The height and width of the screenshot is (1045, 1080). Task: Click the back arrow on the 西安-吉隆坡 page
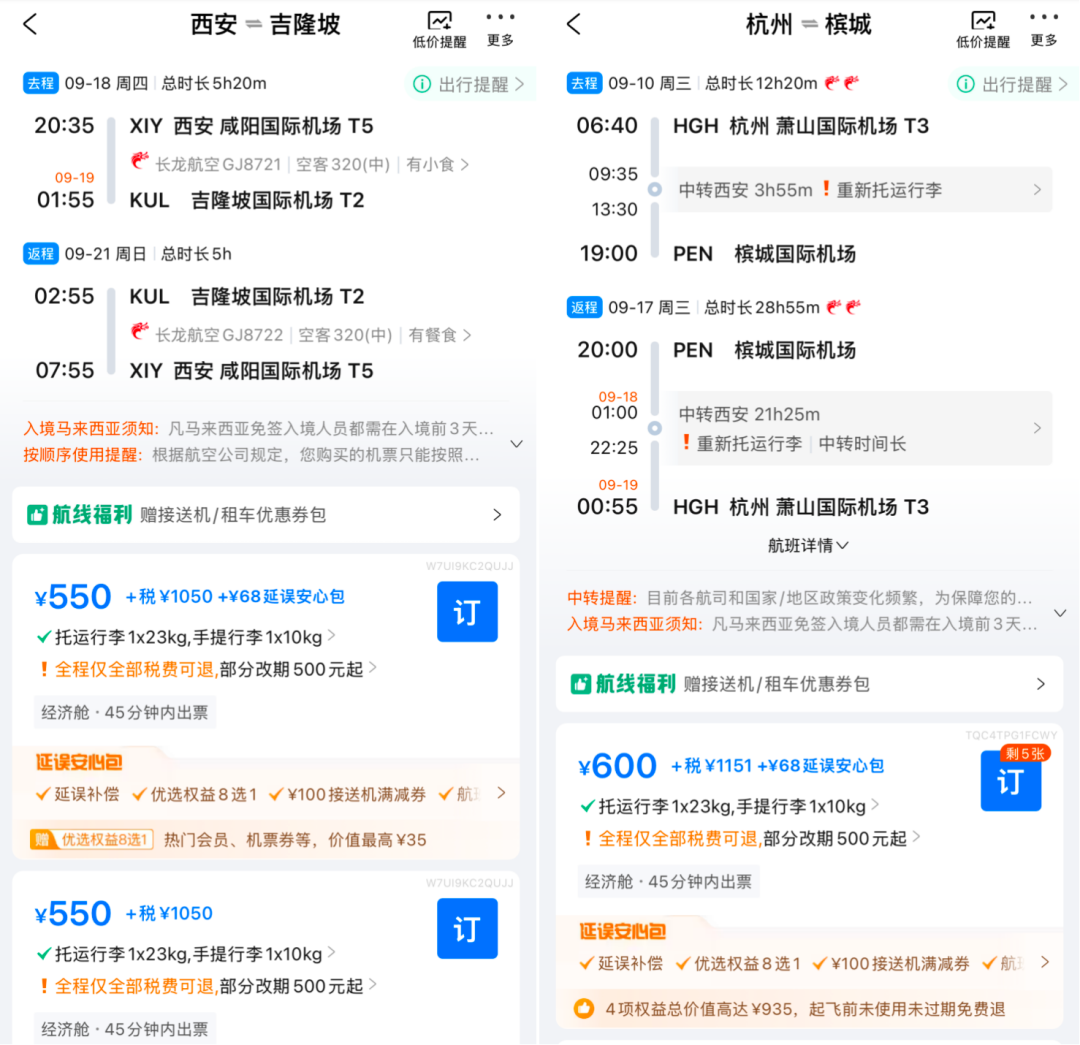coord(29,24)
